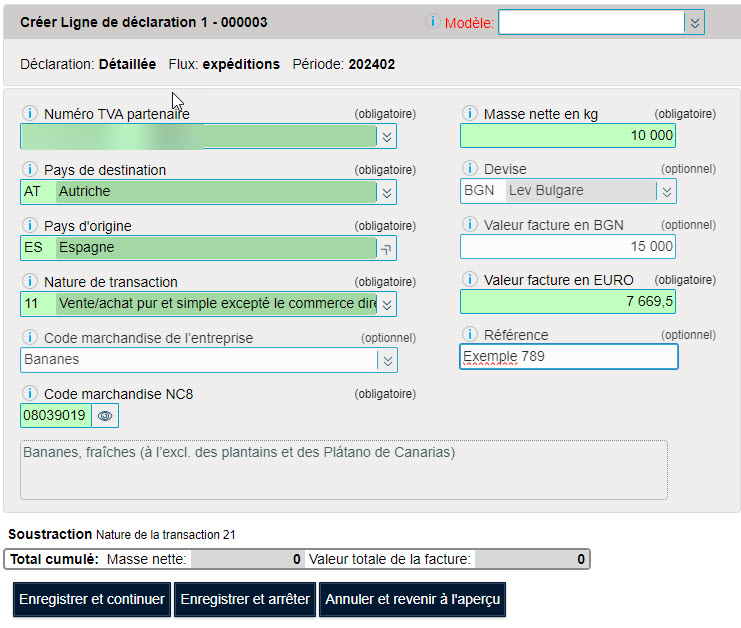Screen dimensions: 741x628
Task: Open the Modèle dropdown
Action: [694, 23]
